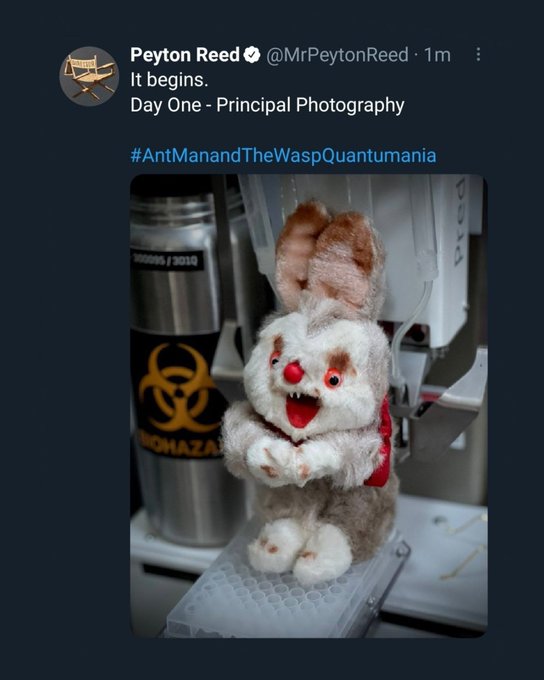Click the verified badge next to Peyton Reed
This screenshot has height=680, width=544.
(x=252, y=55)
